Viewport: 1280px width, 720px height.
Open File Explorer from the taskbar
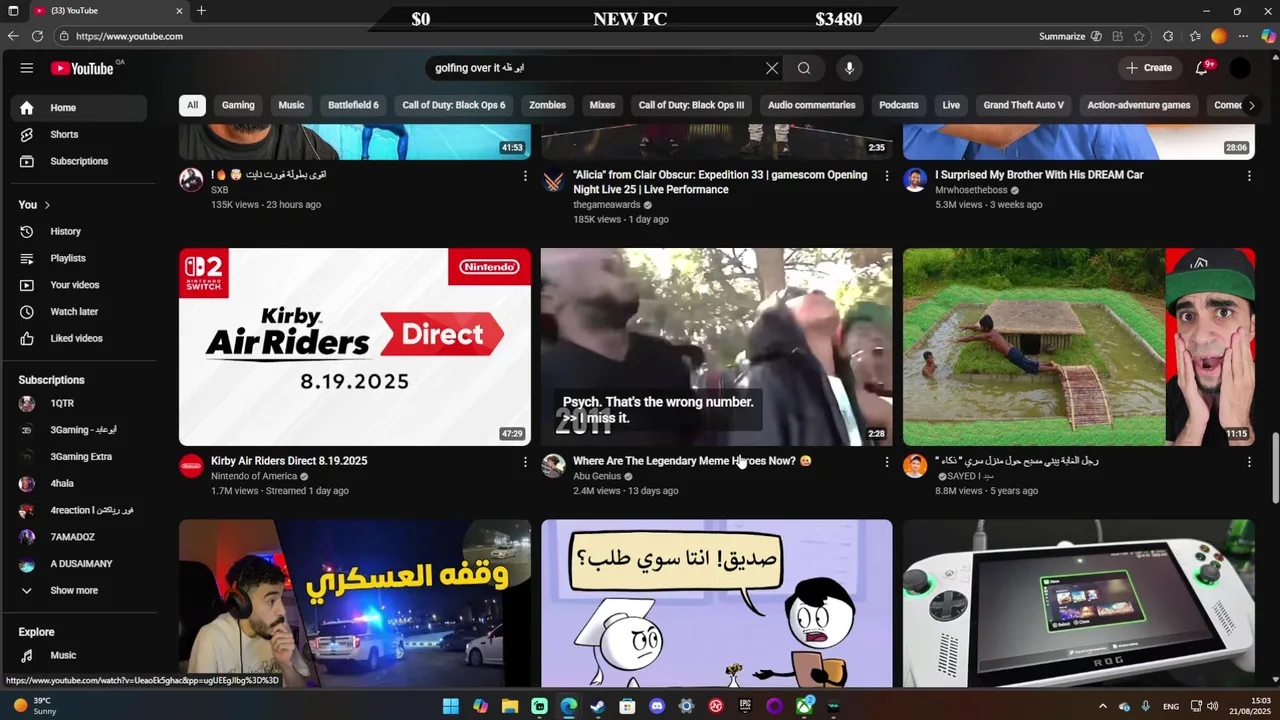point(510,706)
